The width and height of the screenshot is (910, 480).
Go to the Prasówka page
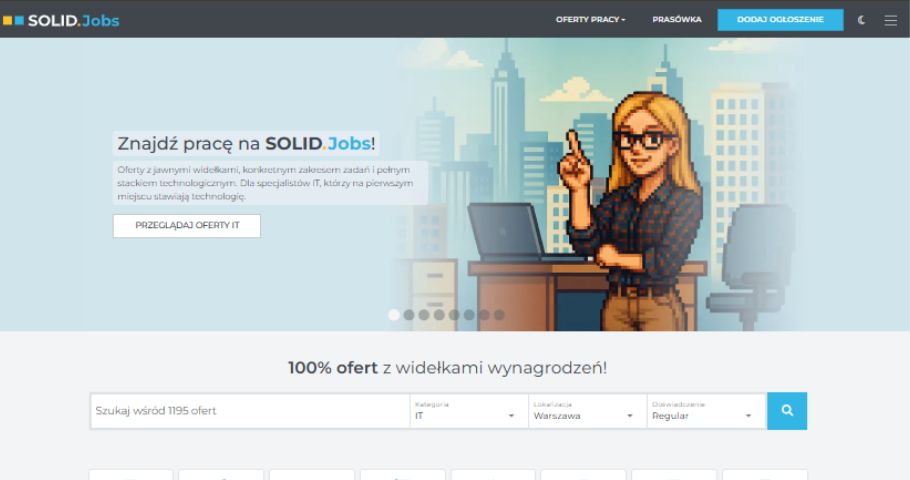coord(677,20)
